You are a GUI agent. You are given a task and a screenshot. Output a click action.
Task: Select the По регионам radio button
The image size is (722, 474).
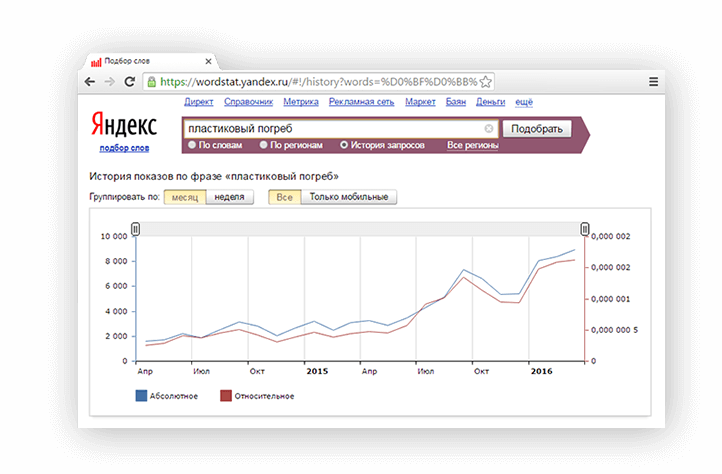(263, 145)
